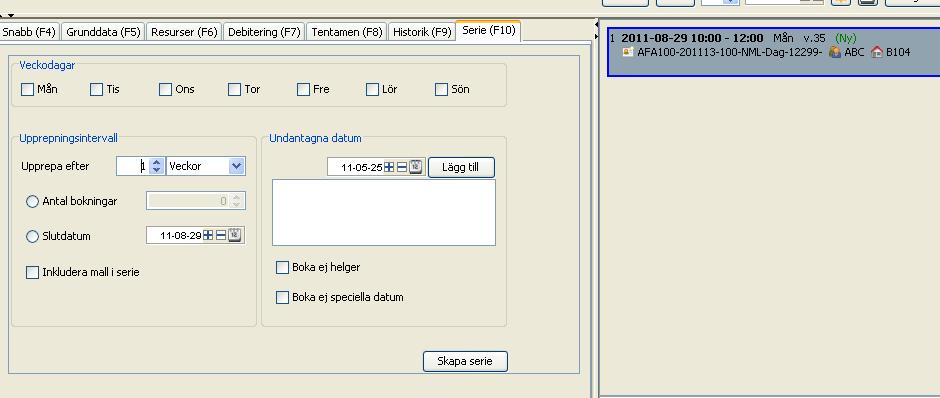Click the plus icon in the Slutdatum field
The image size is (940, 398).
208,236
